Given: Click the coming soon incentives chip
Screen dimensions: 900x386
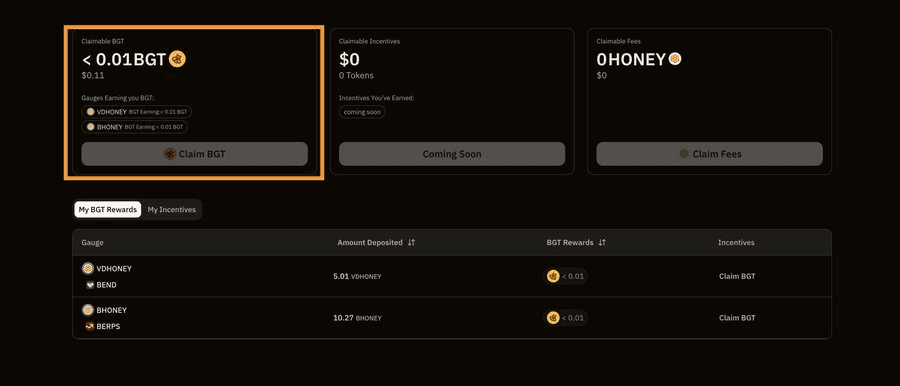Looking at the screenshot, I should (362, 112).
